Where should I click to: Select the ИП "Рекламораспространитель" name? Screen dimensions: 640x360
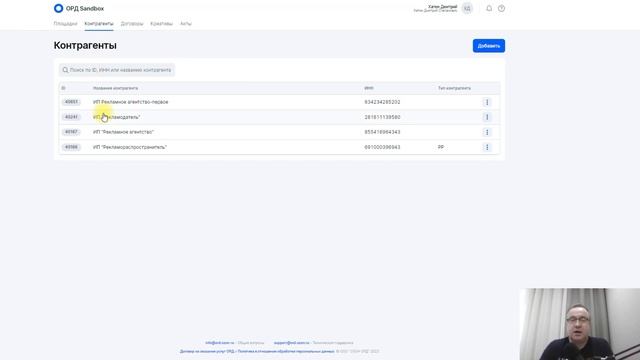[130, 147]
